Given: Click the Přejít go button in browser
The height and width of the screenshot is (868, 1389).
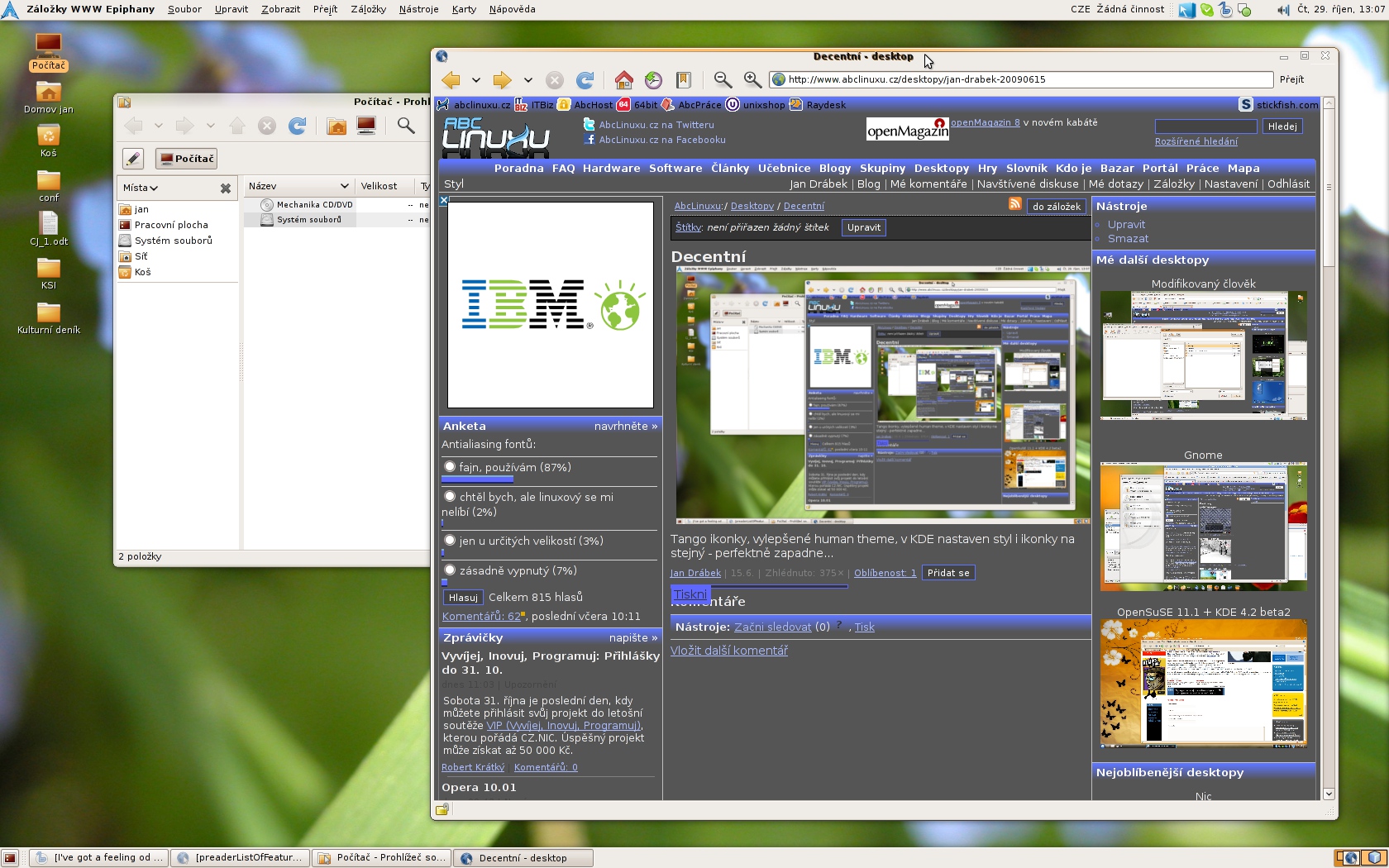Looking at the screenshot, I should (x=1291, y=79).
